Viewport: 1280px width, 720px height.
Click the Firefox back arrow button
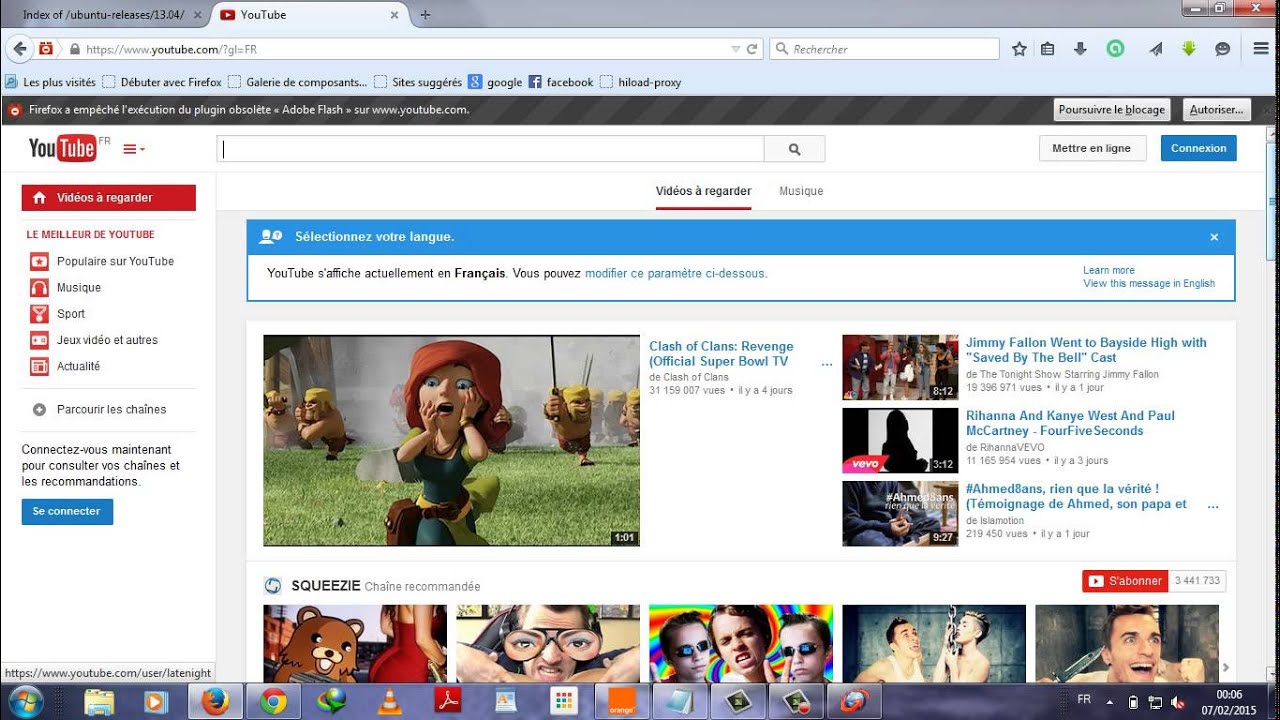20,49
